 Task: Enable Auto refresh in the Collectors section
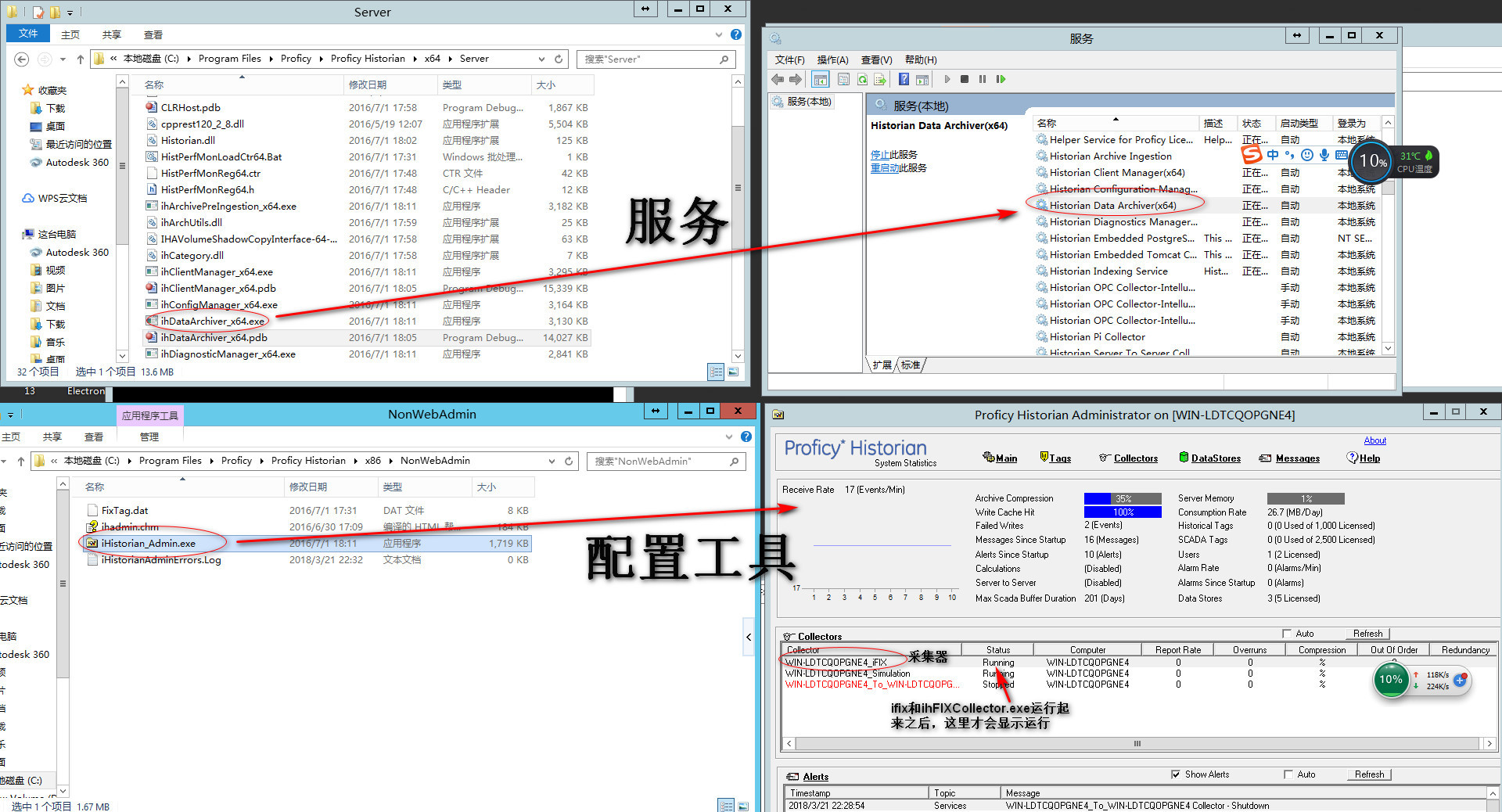pos(1287,634)
